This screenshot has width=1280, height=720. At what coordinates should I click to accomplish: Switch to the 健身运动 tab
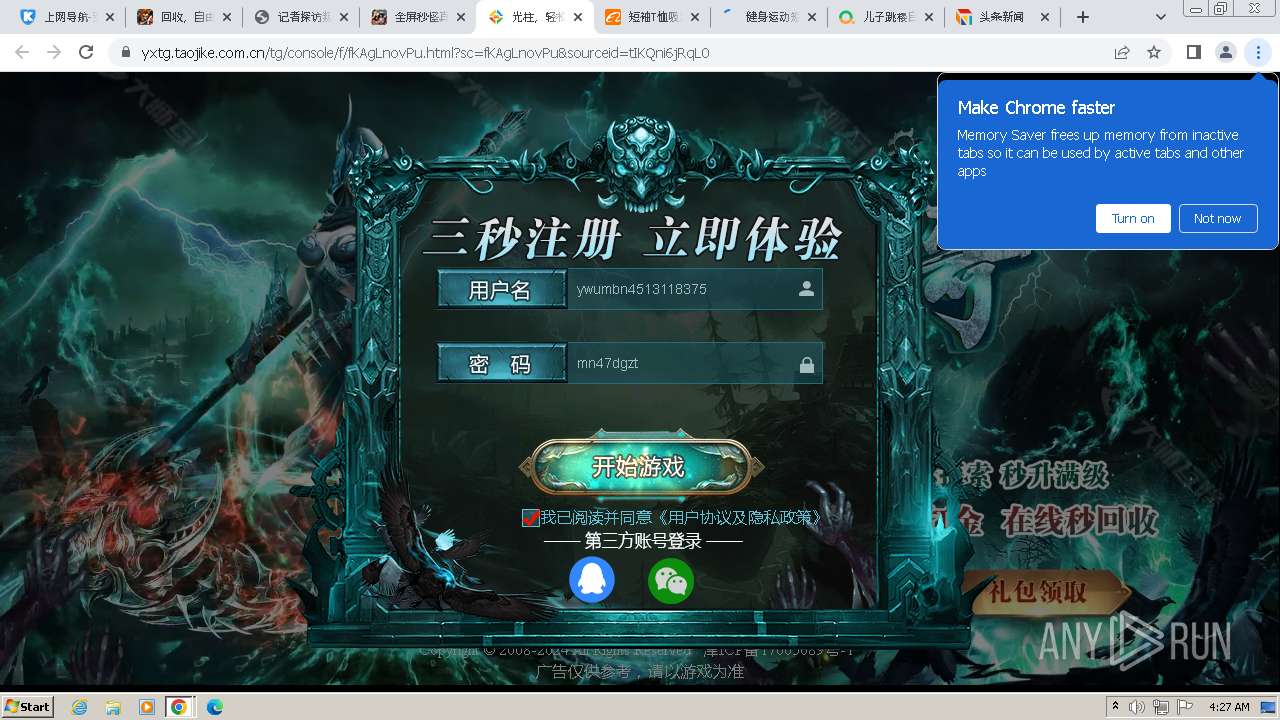coord(770,17)
